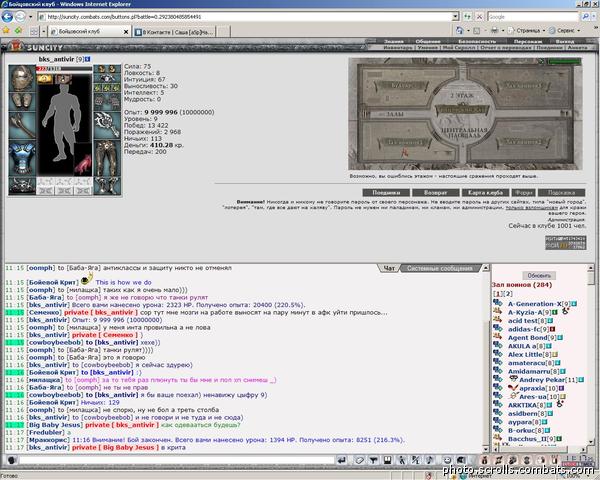Click the player list scrollbar up arrow
The width and height of the screenshot is (600, 480).
591,268
